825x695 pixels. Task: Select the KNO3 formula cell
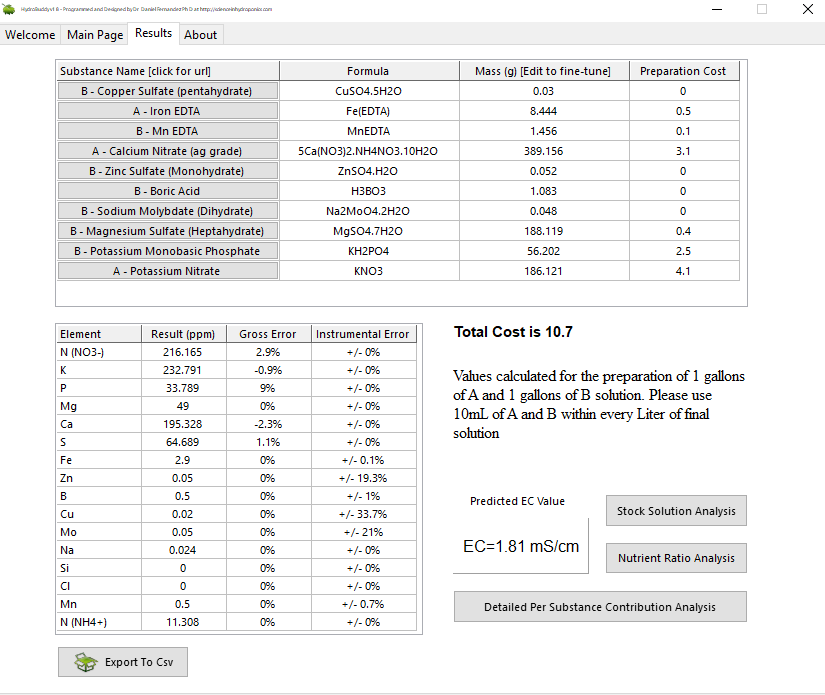[x=369, y=271]
